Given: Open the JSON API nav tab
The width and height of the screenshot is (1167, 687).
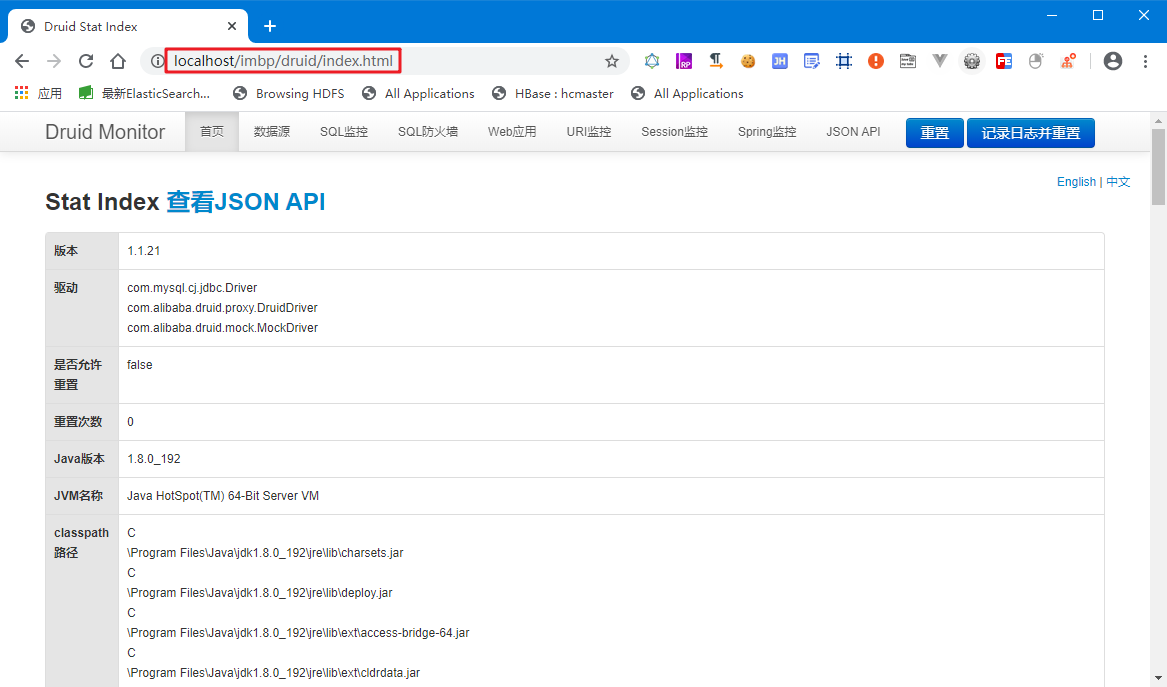Looking at the screenshot, I should point(853,132).
